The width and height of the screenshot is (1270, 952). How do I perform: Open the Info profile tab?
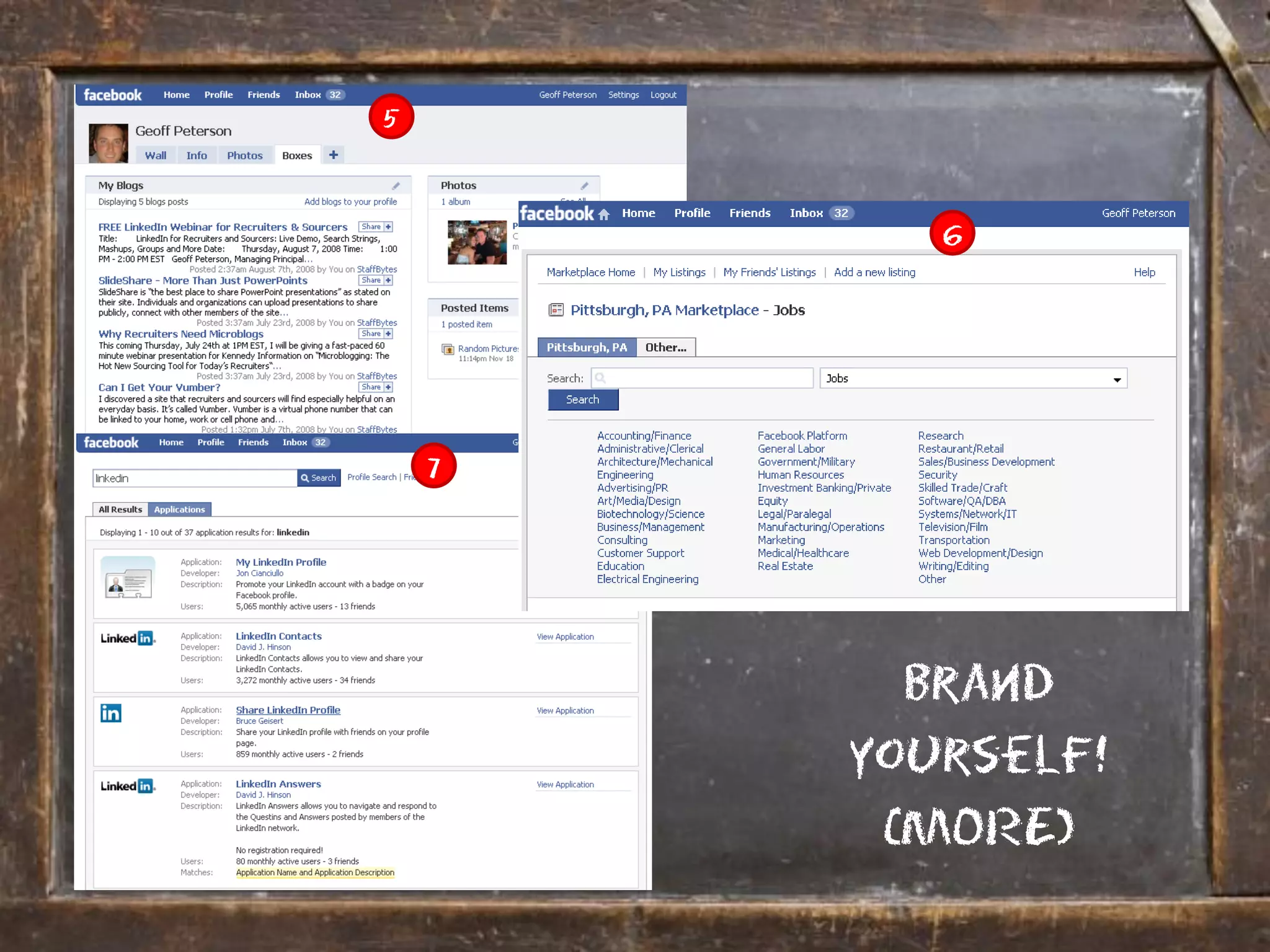point(197,156)
